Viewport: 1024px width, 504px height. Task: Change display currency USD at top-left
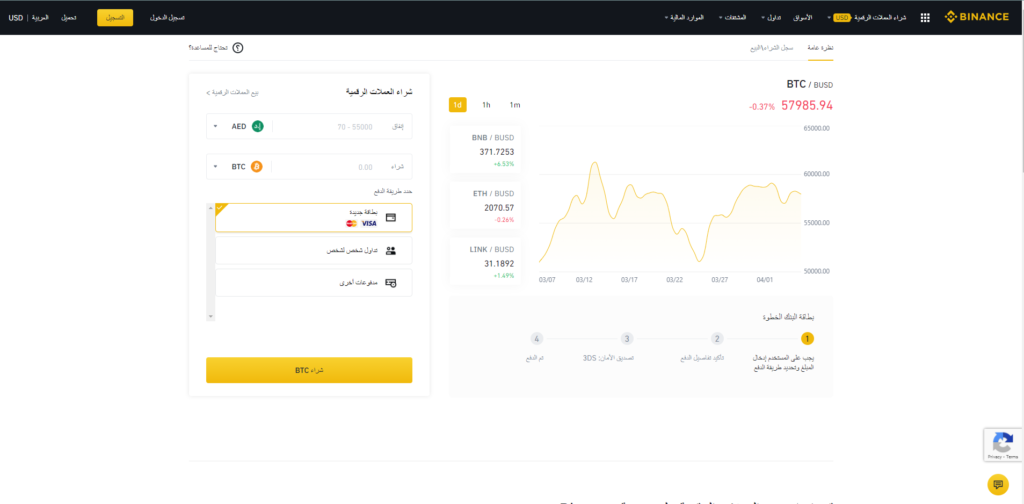[x=16, y=18]
